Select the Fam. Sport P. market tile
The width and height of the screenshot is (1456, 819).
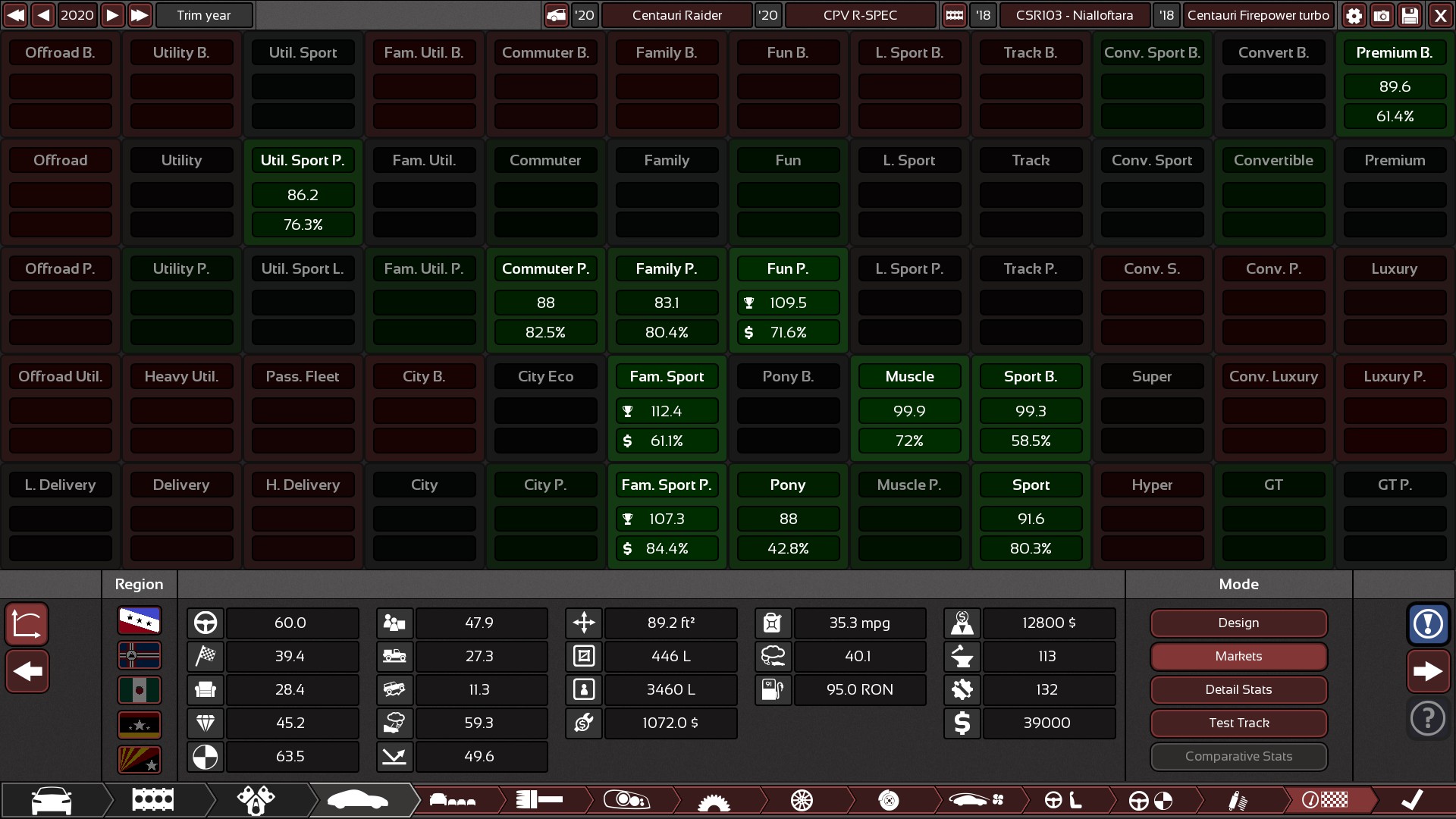coord(667,485)
